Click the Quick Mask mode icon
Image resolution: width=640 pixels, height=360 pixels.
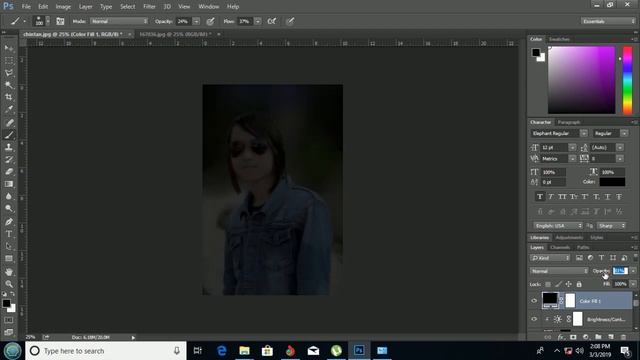coord(9,320)
